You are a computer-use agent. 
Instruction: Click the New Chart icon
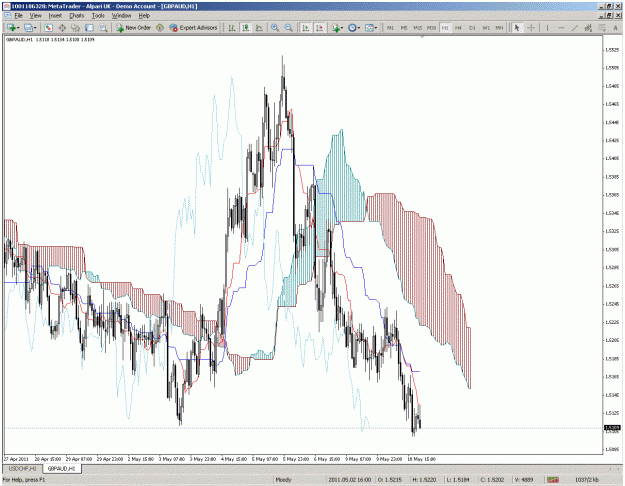tap(11, 28)
